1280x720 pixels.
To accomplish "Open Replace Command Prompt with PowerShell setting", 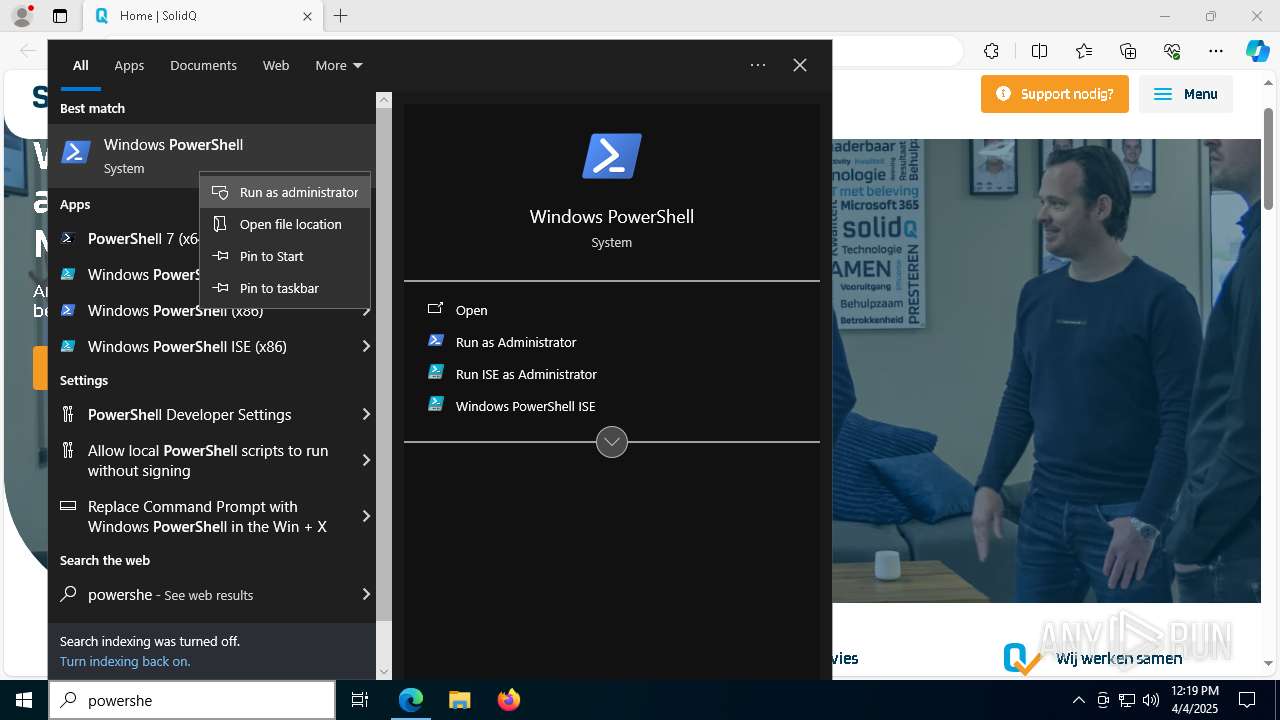I will [203, 516].
